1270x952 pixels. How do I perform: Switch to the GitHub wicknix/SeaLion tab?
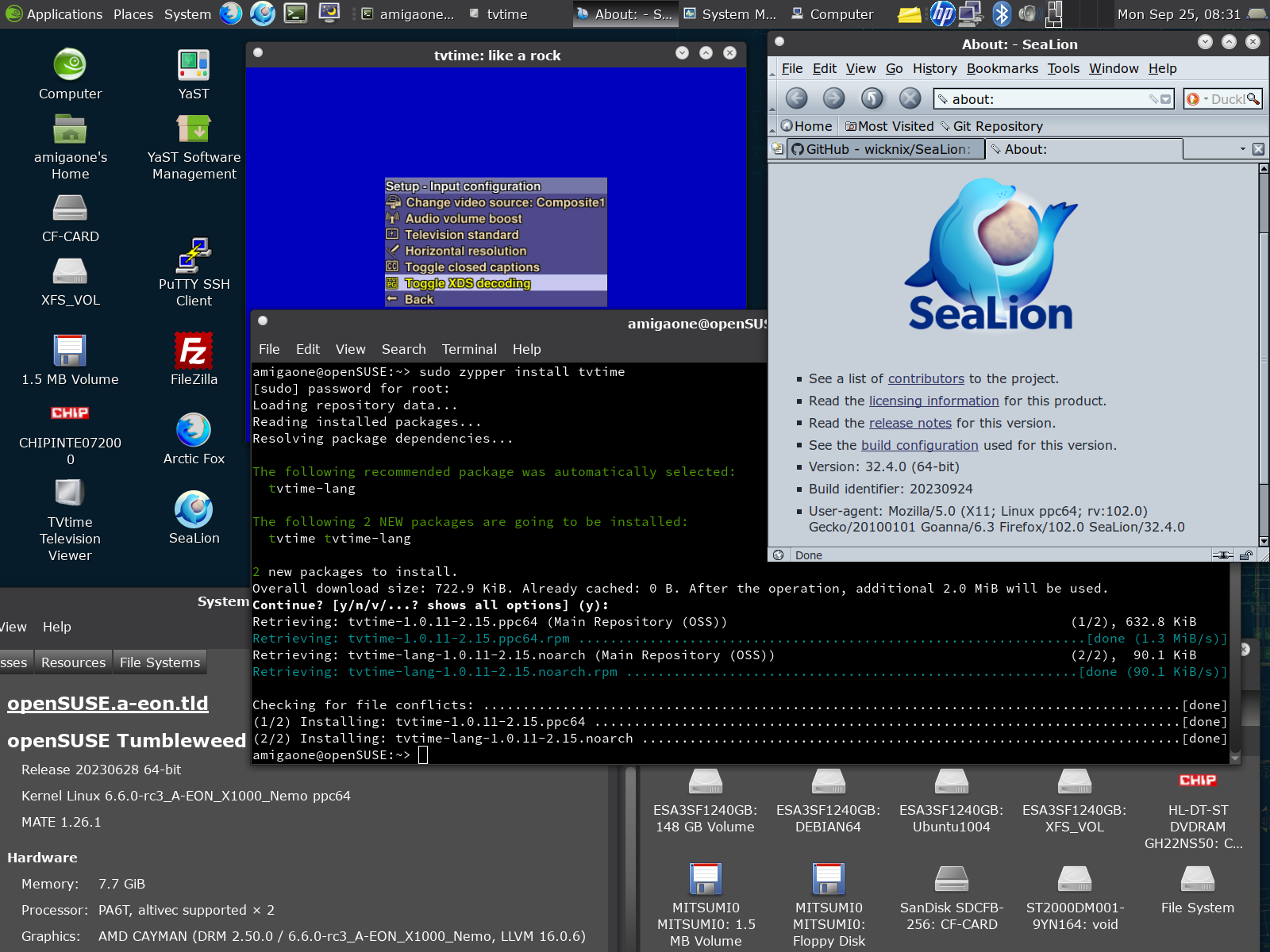pyautogui.click(x=884, y=149)
